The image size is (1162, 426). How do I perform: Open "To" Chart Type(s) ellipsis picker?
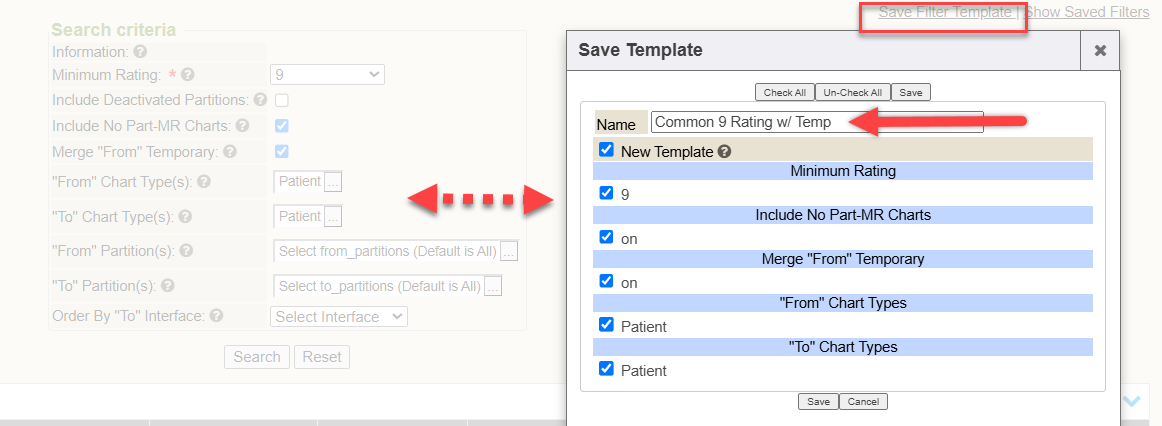333,216
